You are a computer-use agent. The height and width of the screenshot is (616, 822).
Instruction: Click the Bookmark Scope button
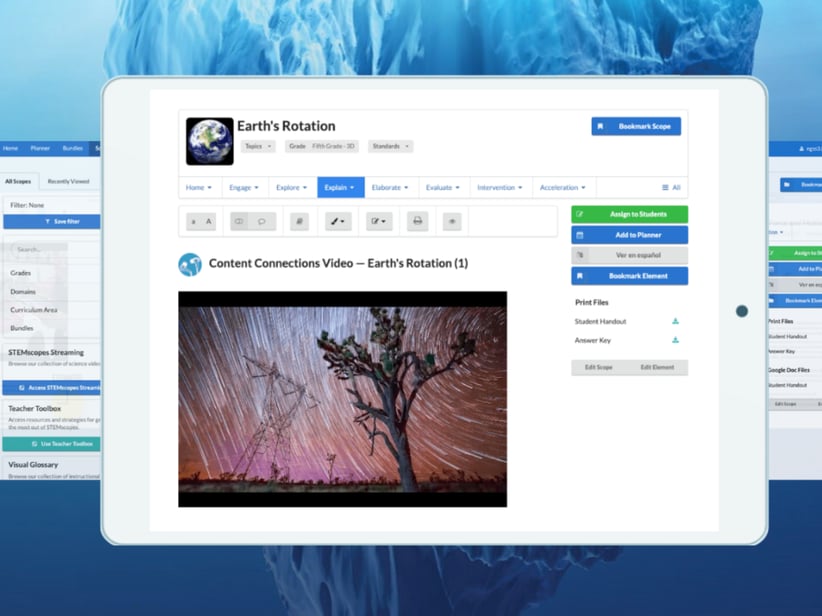click(636, 126)
